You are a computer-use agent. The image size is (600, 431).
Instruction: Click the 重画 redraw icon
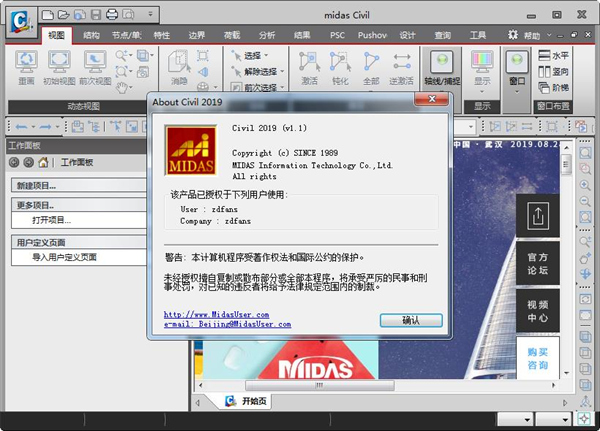(26, 67)
